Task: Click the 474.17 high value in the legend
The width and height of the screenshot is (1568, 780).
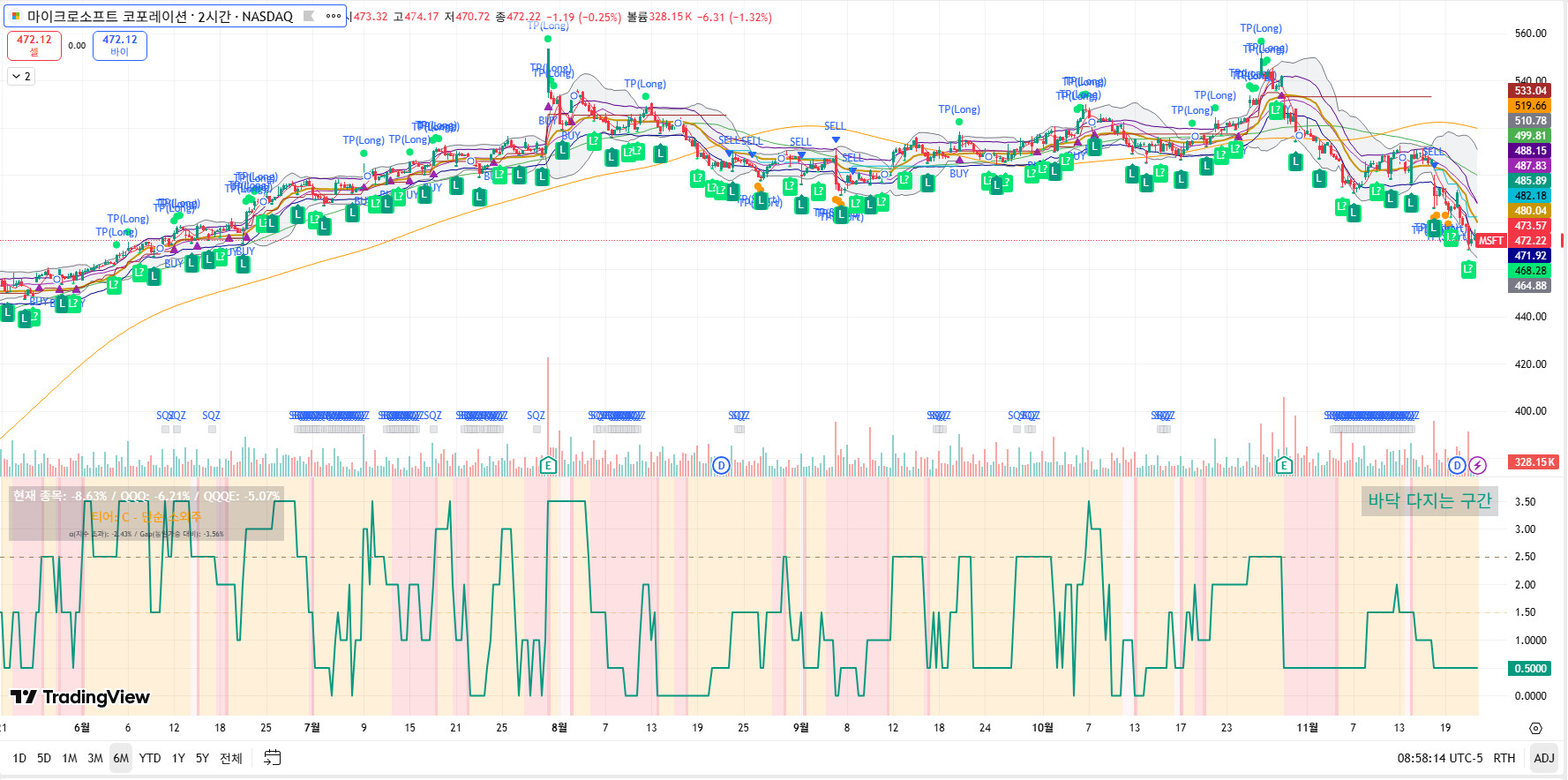Action: [421, 17]
